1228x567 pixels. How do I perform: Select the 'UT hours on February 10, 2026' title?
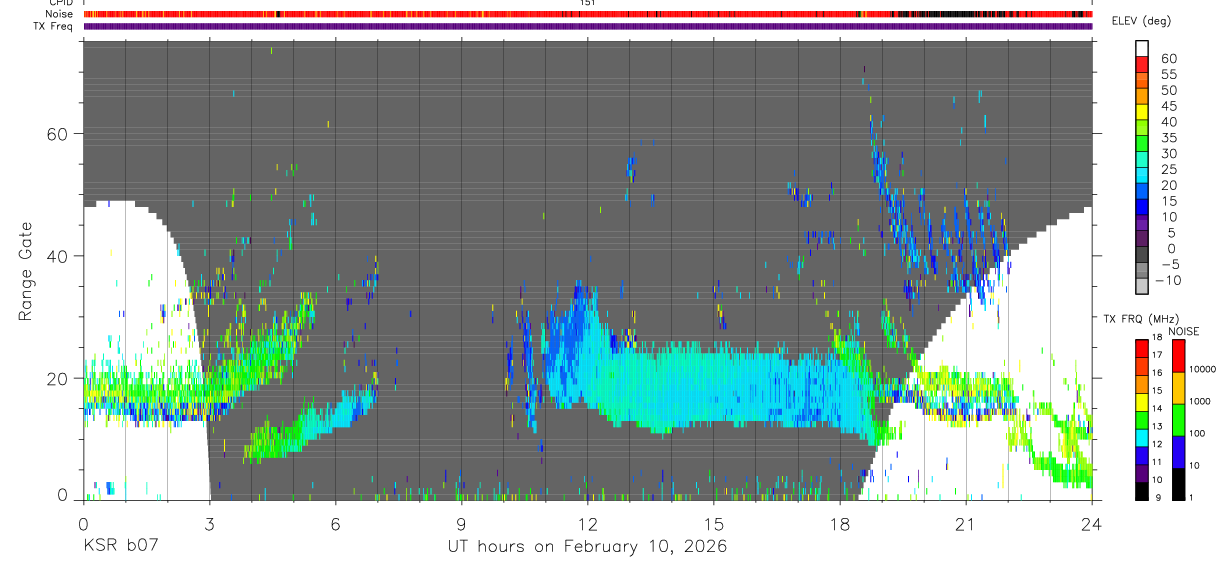[x=587, y=548]
